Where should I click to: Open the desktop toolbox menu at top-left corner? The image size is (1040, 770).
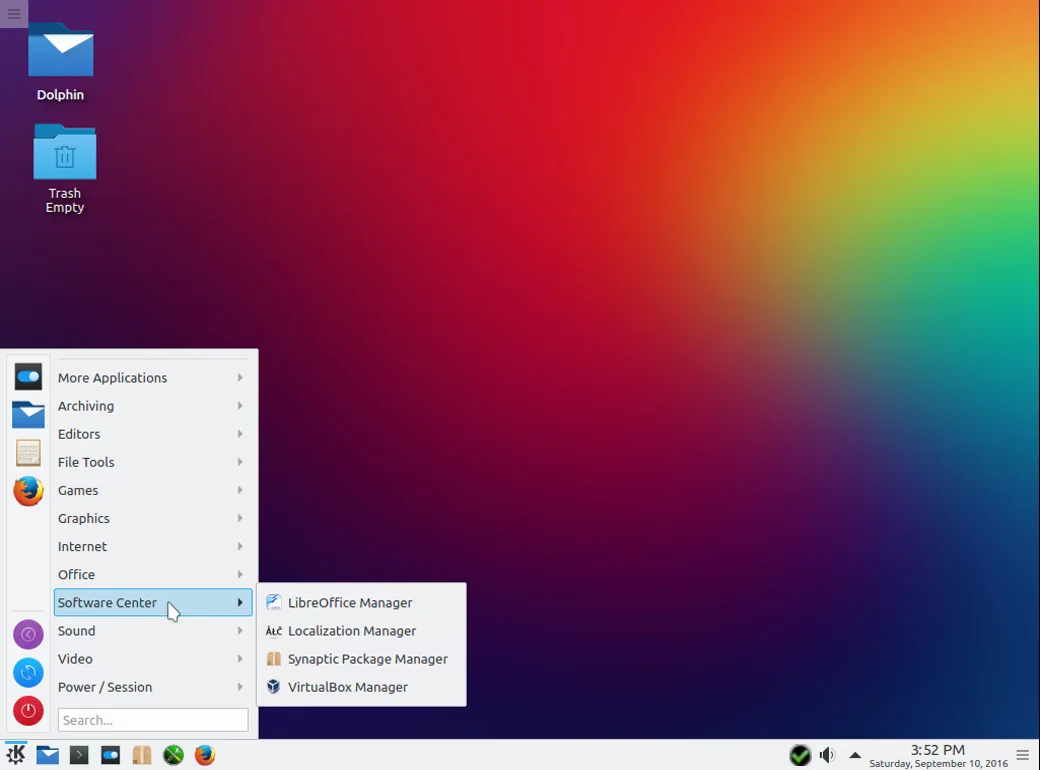tap(14, 14)
